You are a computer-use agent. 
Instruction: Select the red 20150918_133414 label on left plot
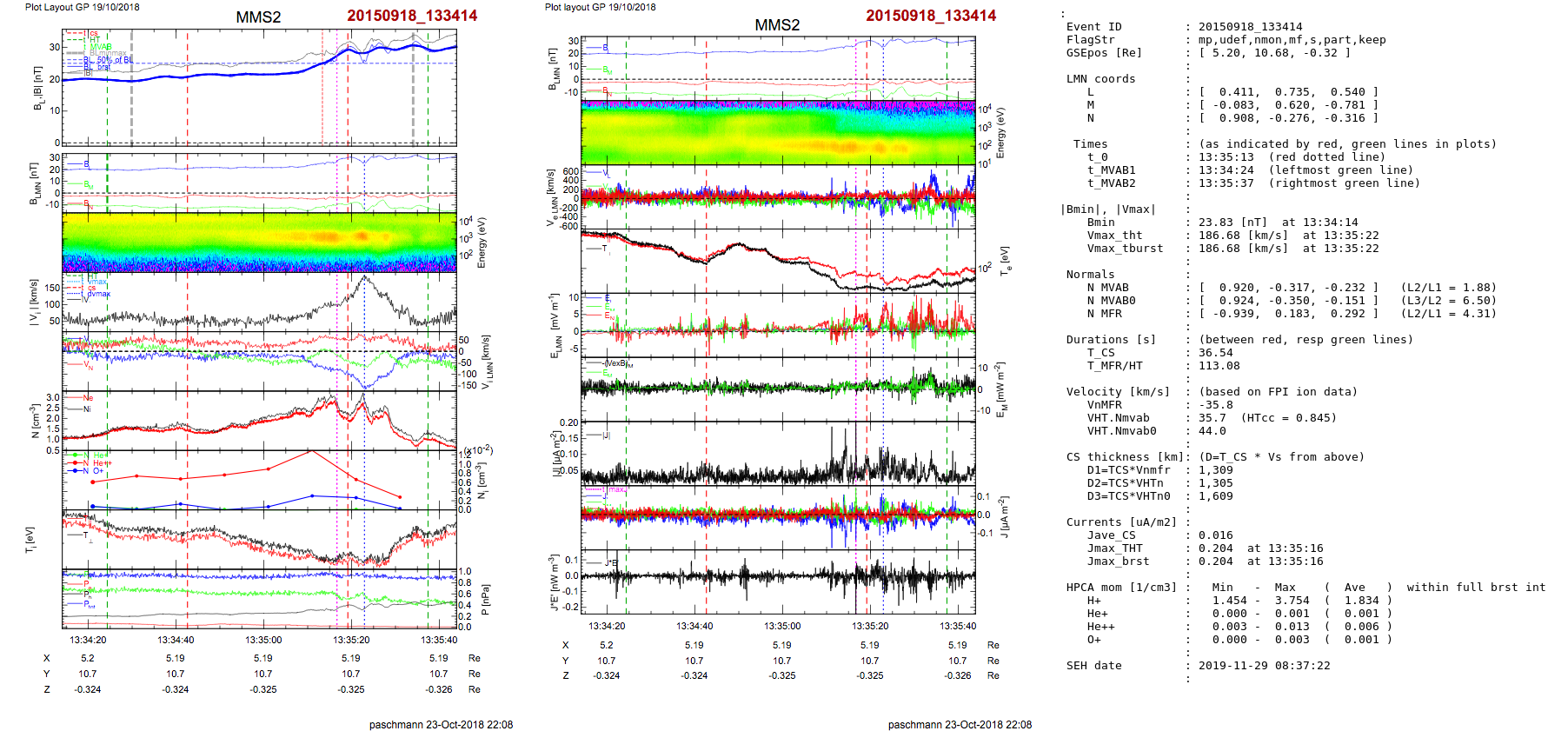click(x=412, y=16)
